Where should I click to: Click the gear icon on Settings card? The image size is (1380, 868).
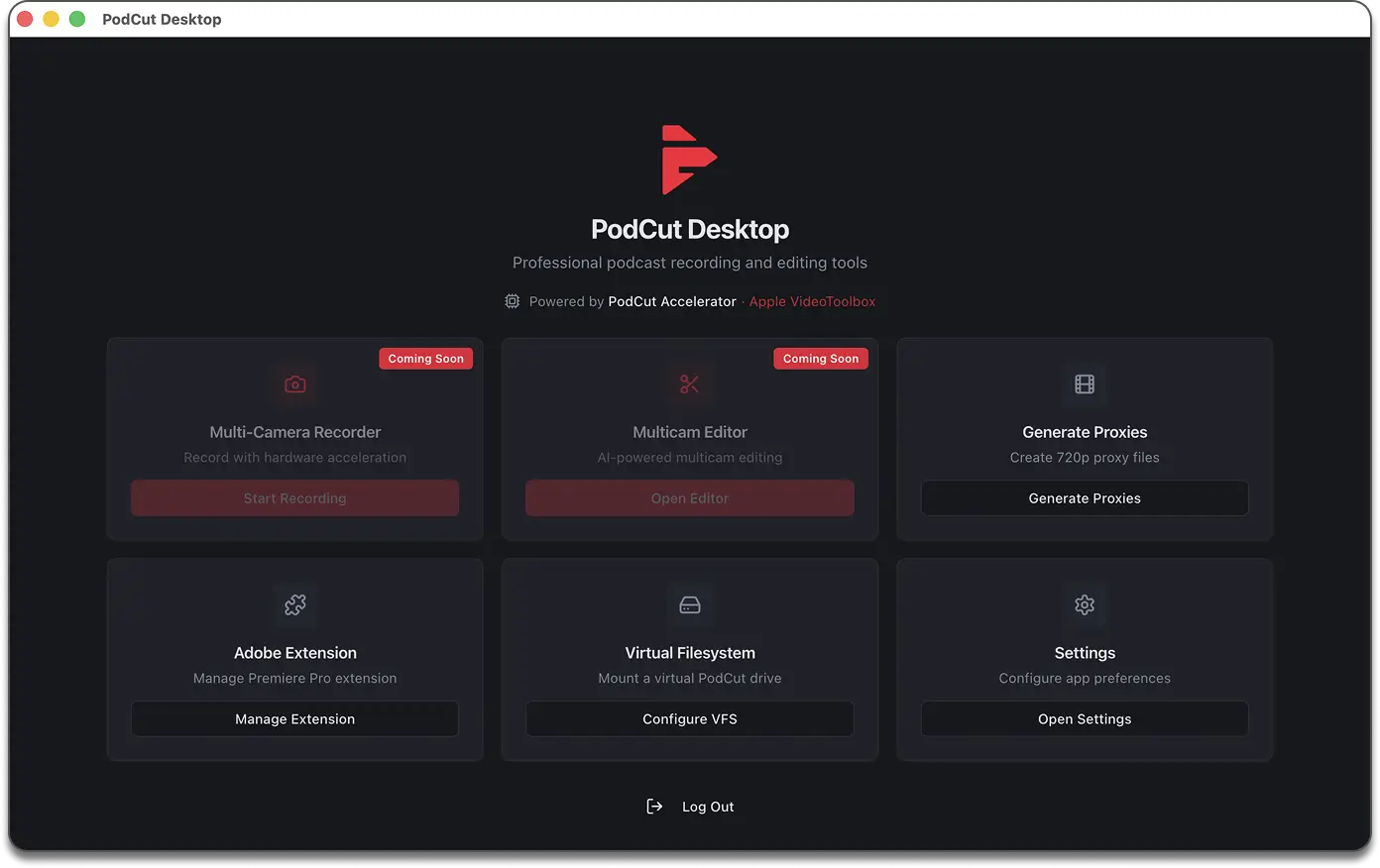(x=1085, y=604)
